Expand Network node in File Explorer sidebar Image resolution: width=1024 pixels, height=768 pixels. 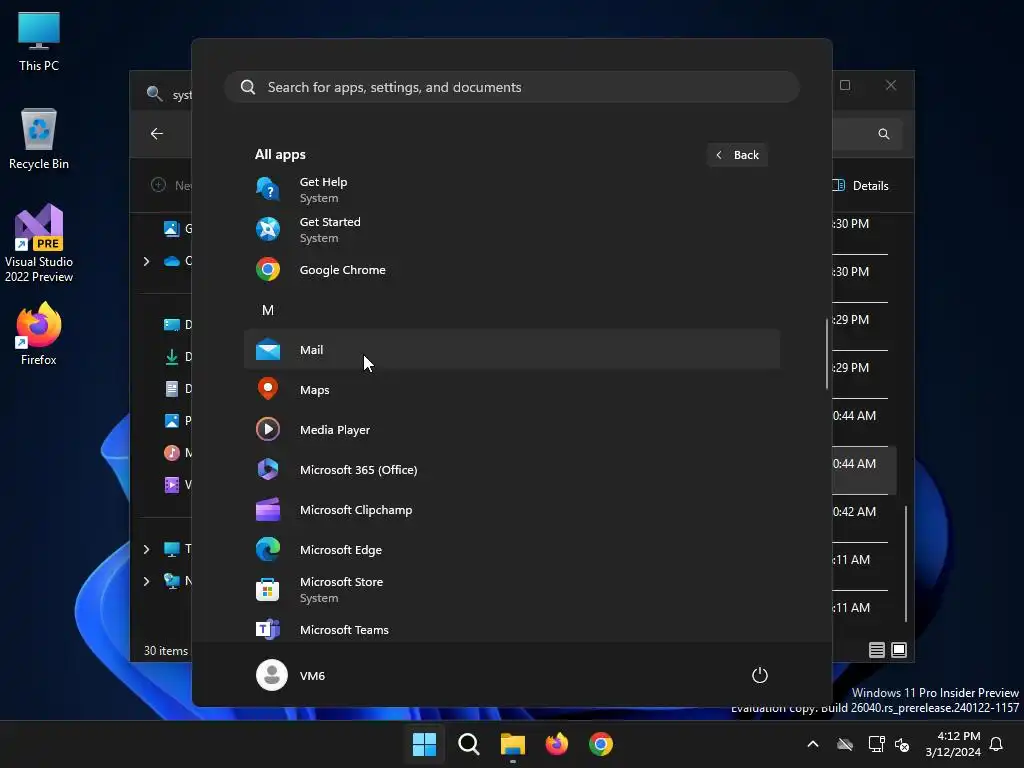[x=146, y=581]
